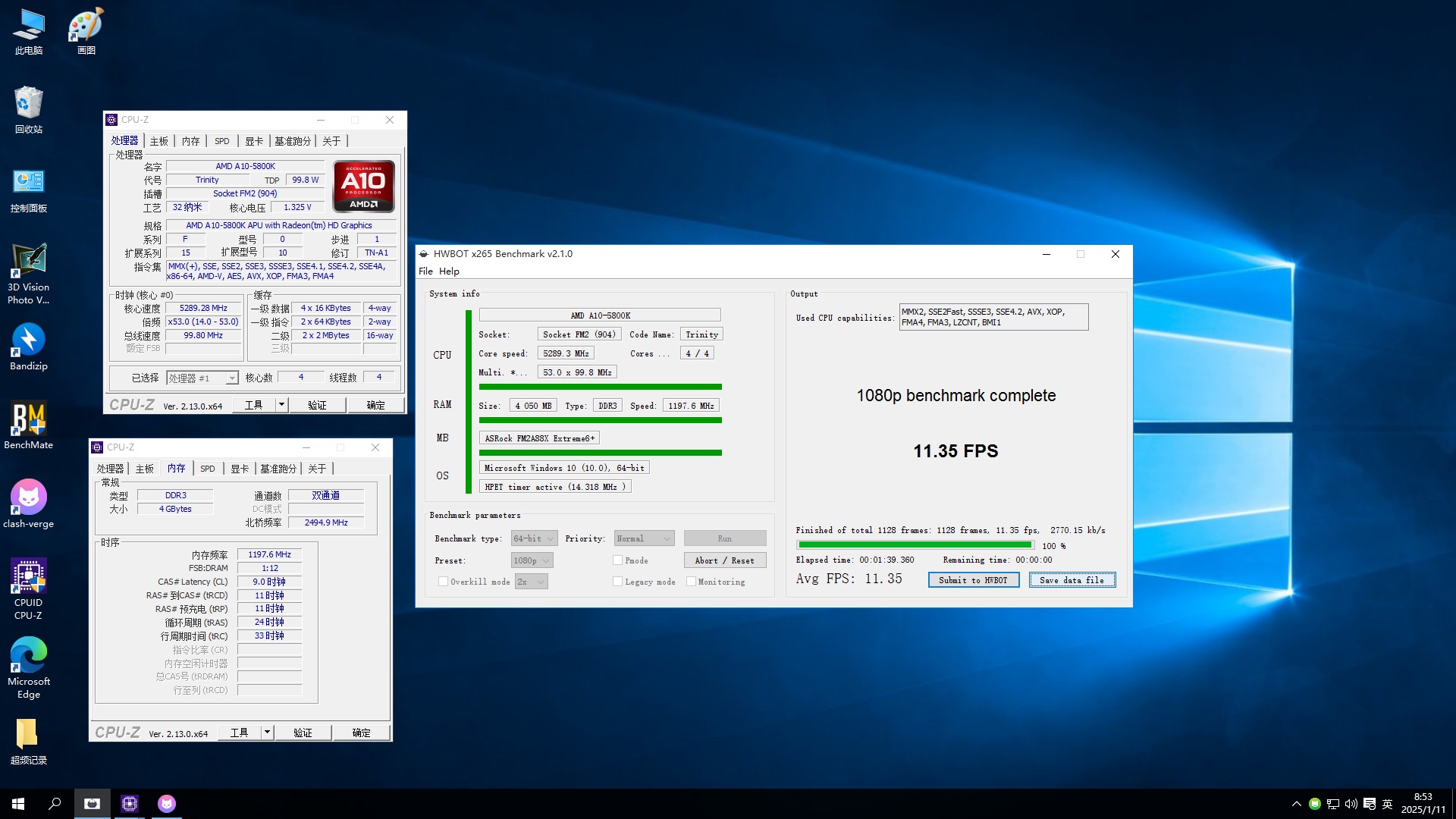
Task: Open the volume tray icon
Action: (x=1351, y=804)
